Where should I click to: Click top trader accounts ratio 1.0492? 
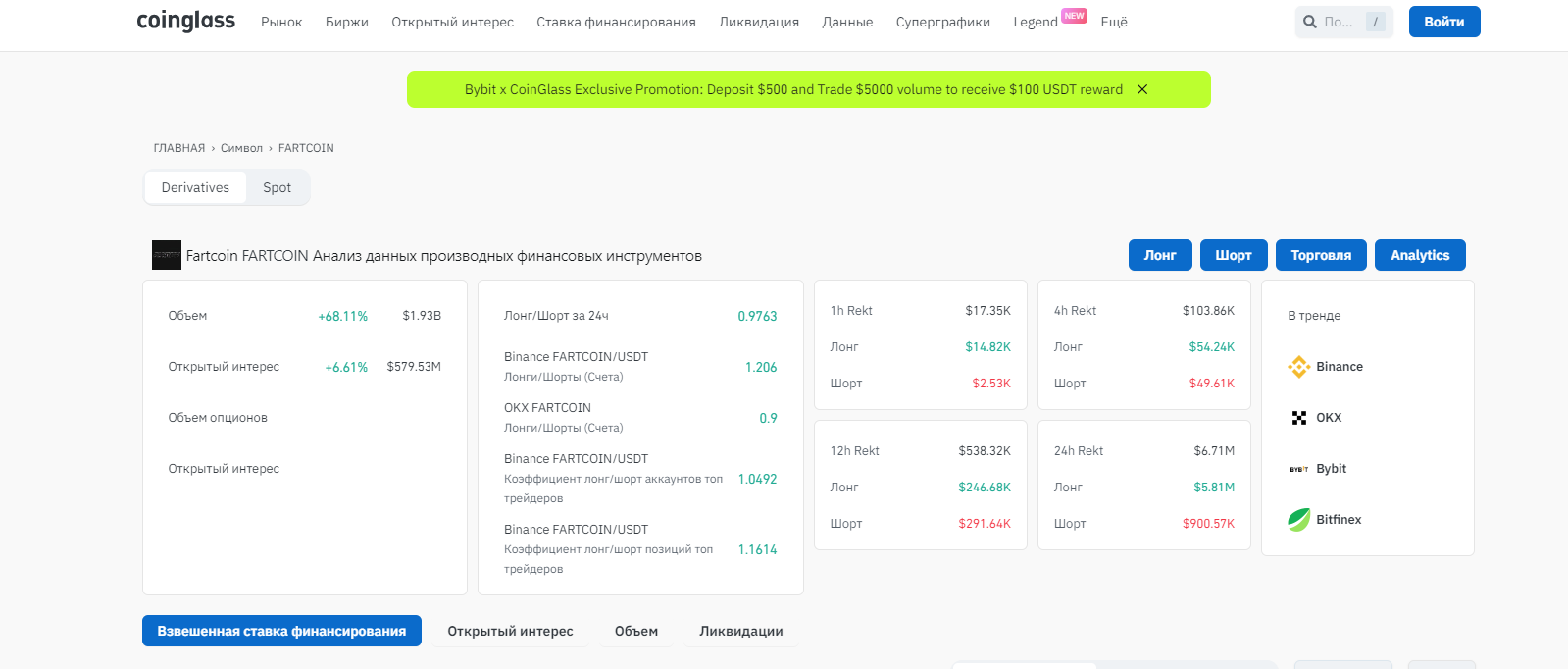(x=757, y=479)
